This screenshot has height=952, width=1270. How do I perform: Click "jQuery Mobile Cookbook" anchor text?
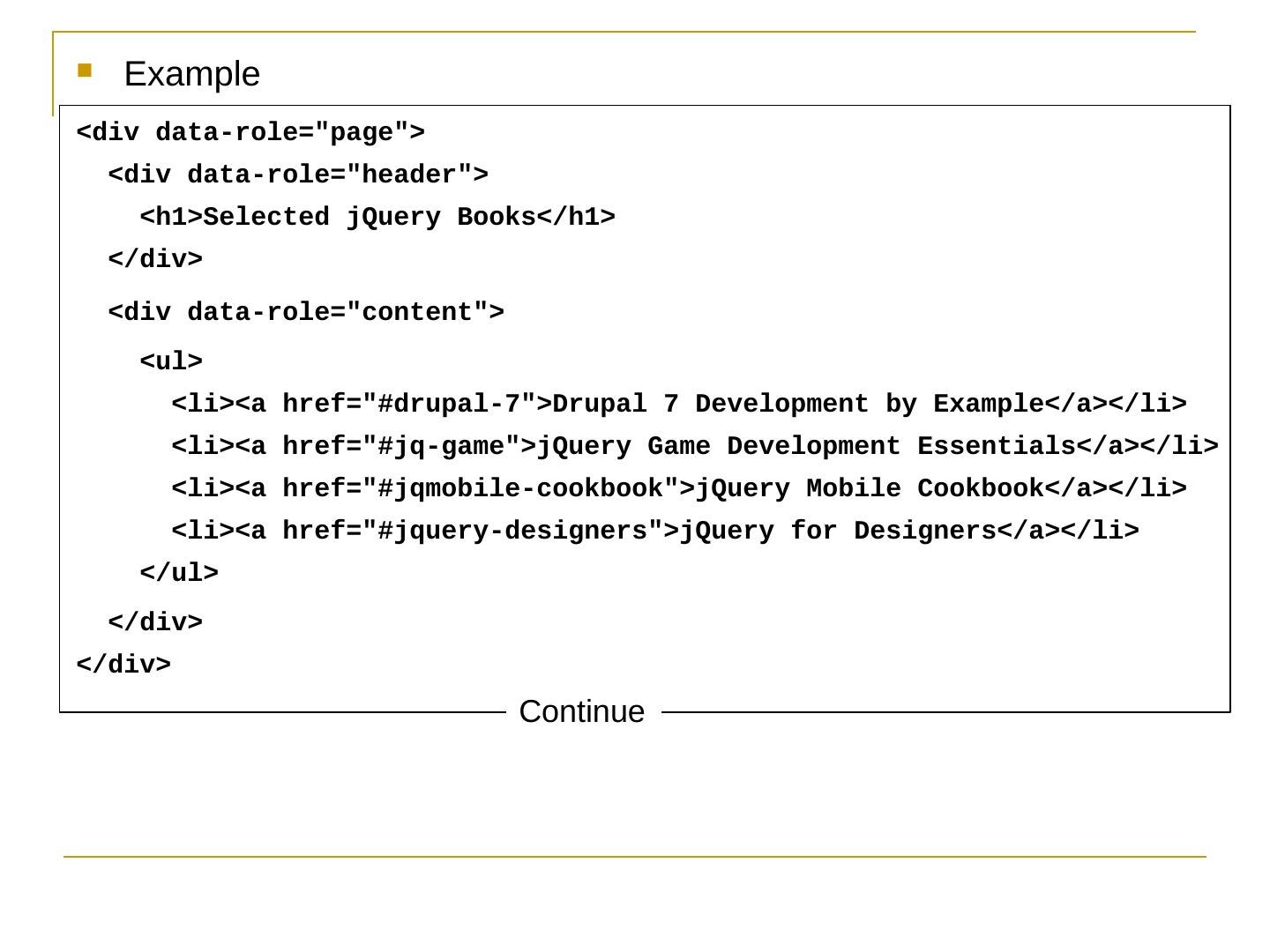(x=870, y=489)
